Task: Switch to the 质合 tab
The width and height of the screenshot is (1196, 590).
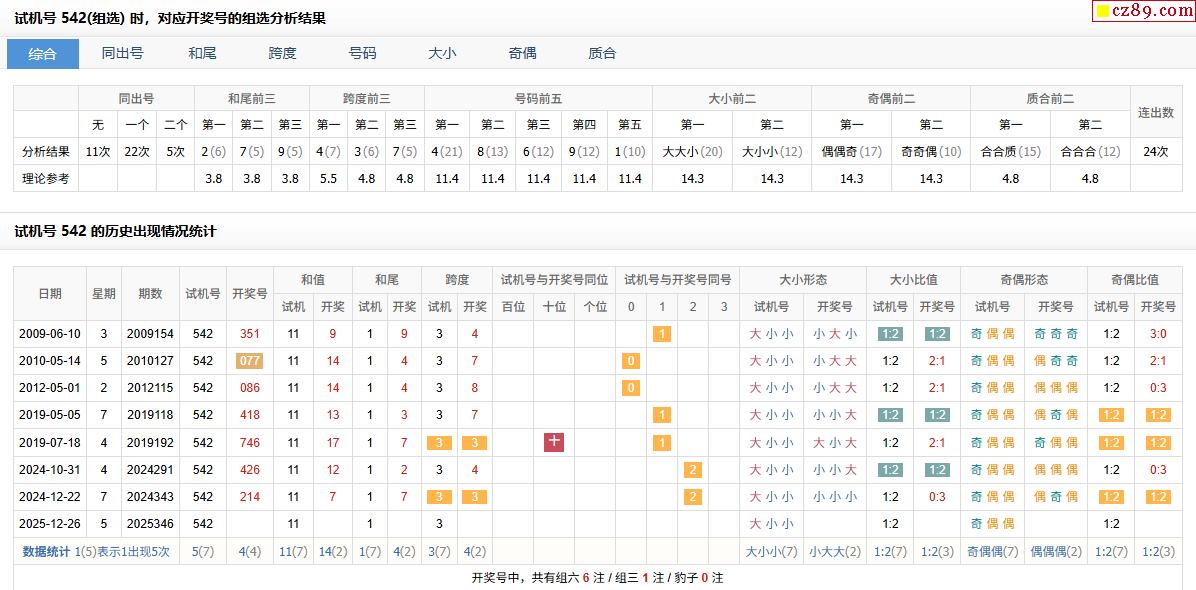Action: [602, 54]
